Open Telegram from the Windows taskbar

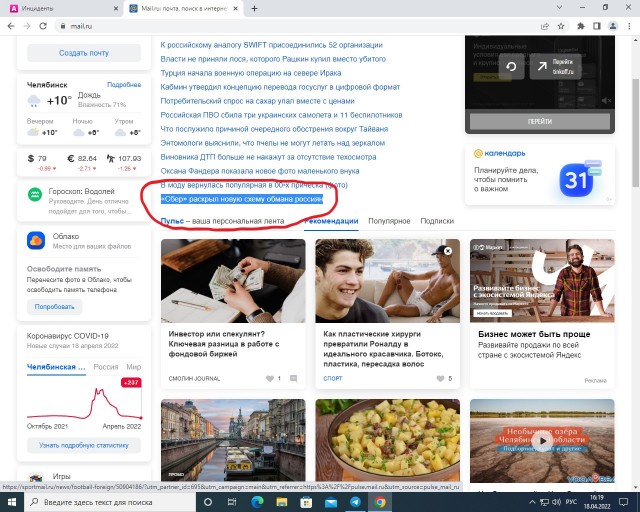coord(353,502)
